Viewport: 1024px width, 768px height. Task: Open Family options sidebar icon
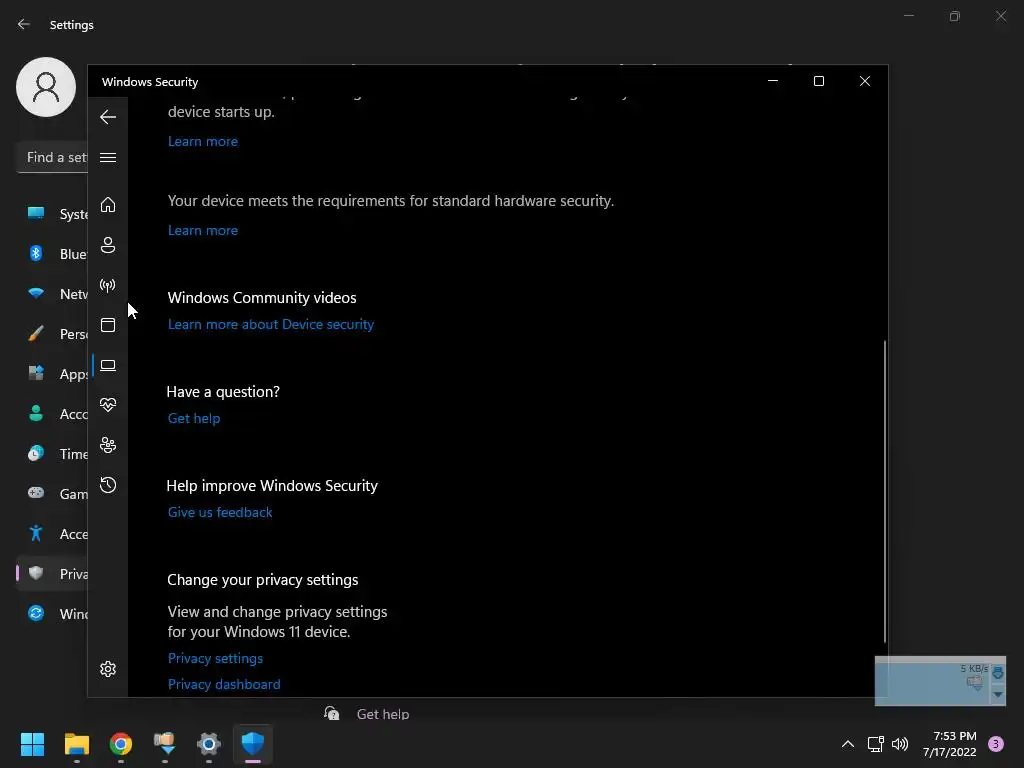(108, 445)
